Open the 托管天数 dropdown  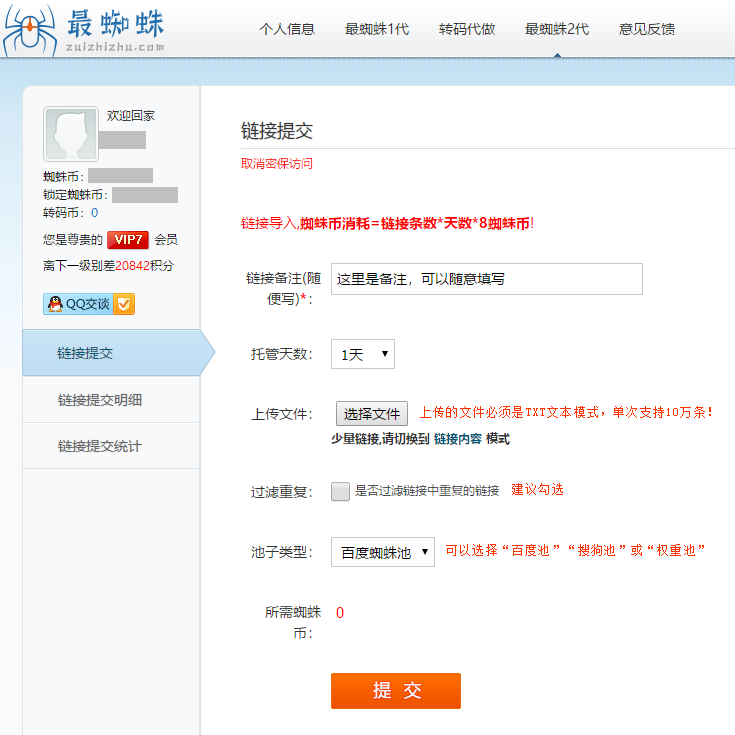pyautogui.click(x=362, y=354)
